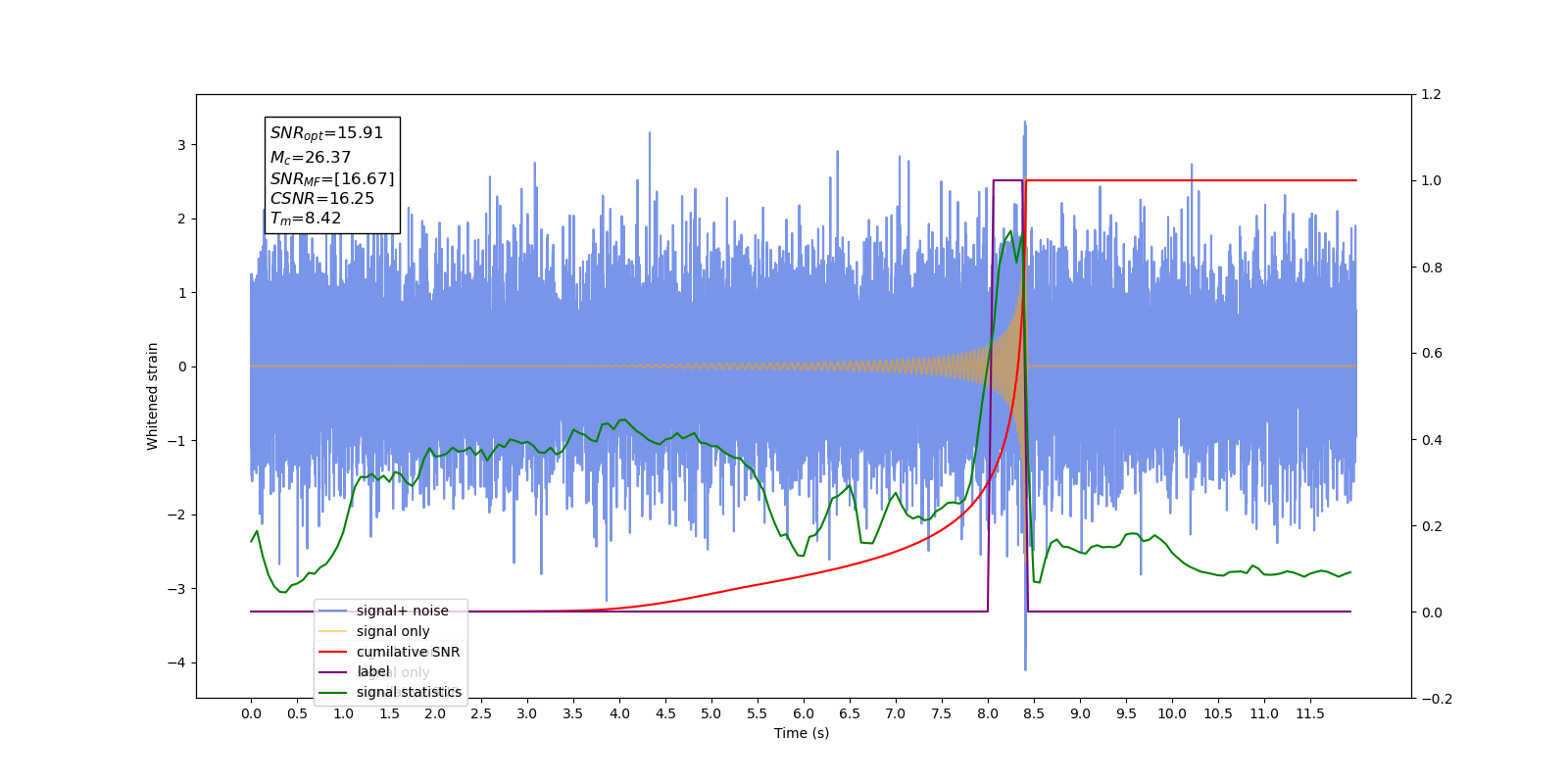Click the 'signal statistics' legend entry
Image resolution: width=1568 pixels, height=784 pixels.
[x=409, y=692]
